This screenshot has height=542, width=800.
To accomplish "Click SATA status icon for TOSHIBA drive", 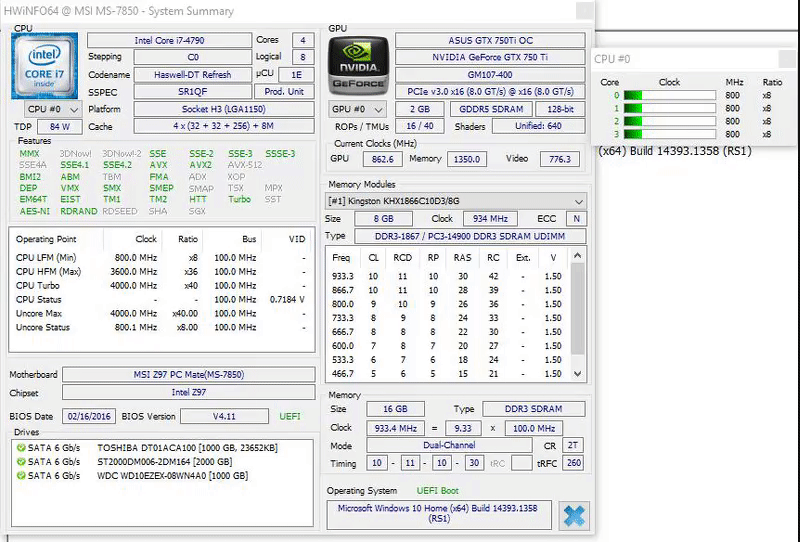I will (x=21, y=448).
